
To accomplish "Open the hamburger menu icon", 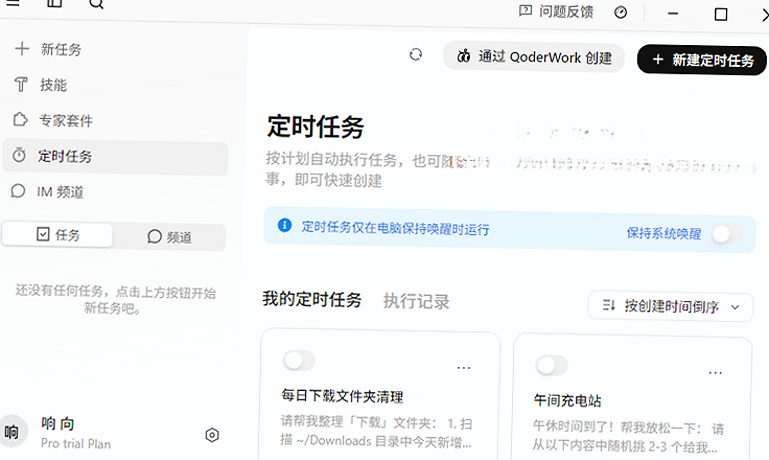I will tap(13, 2).
